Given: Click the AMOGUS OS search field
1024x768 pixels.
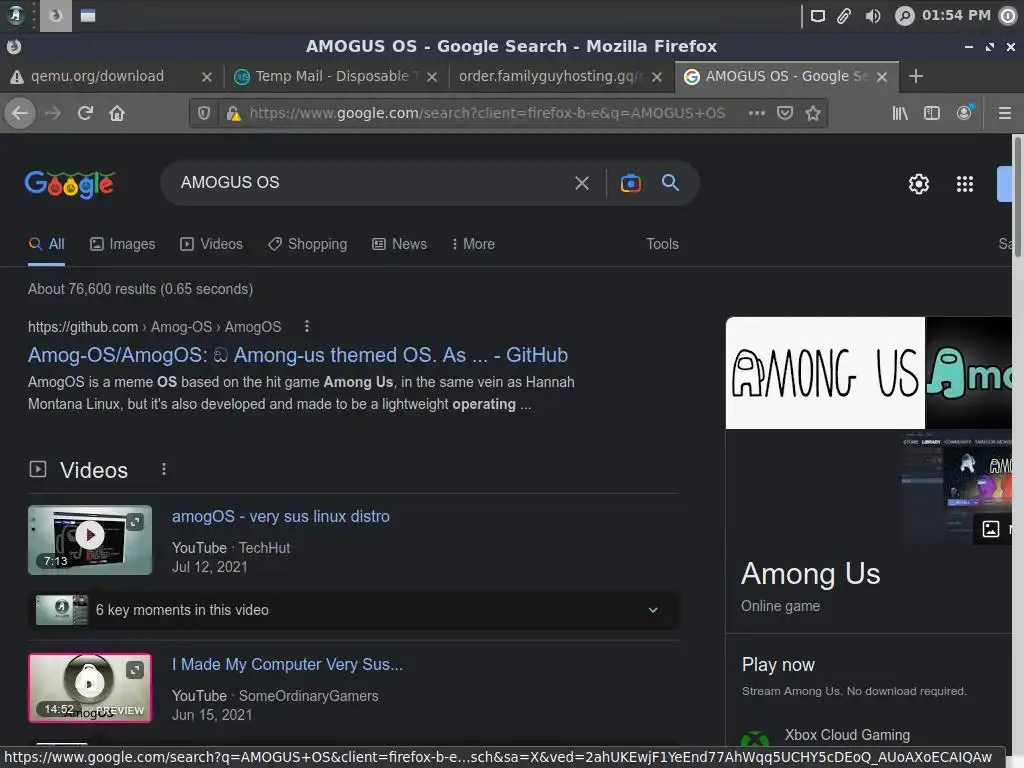Looking at the screenshot, I should pos(370,183).
